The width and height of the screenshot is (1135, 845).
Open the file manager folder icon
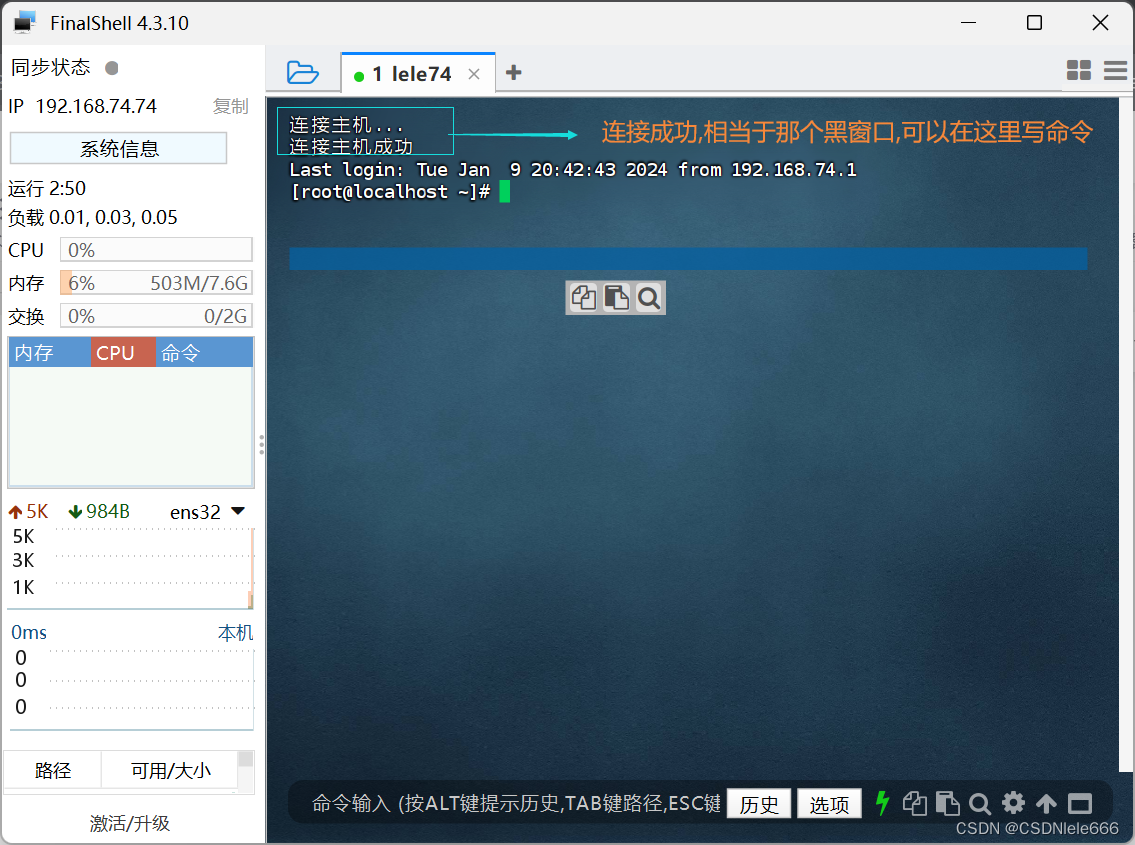click(x=303, y=71)
